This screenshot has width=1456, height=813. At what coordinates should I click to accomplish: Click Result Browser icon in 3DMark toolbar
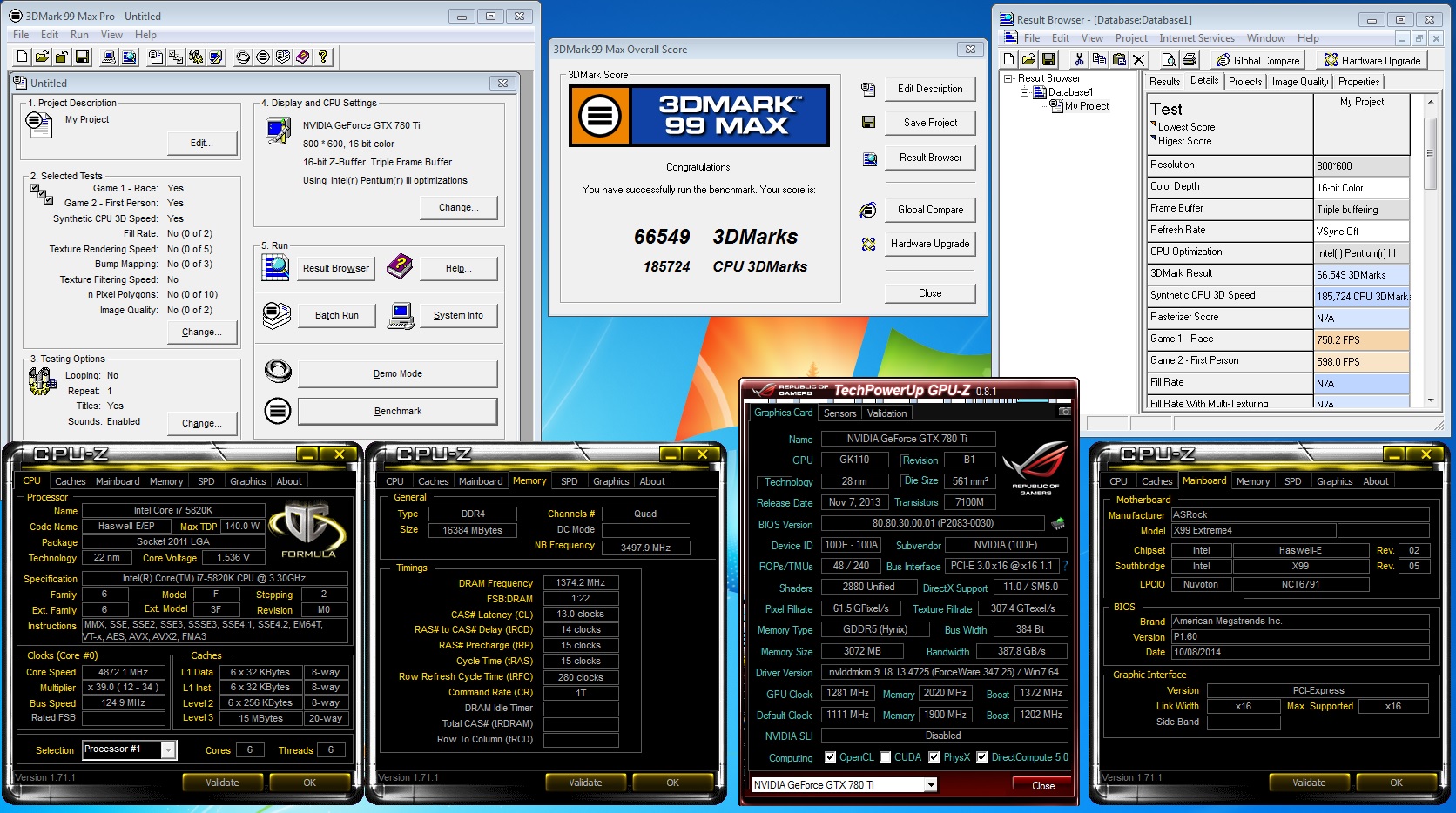[x=129, y=57]
